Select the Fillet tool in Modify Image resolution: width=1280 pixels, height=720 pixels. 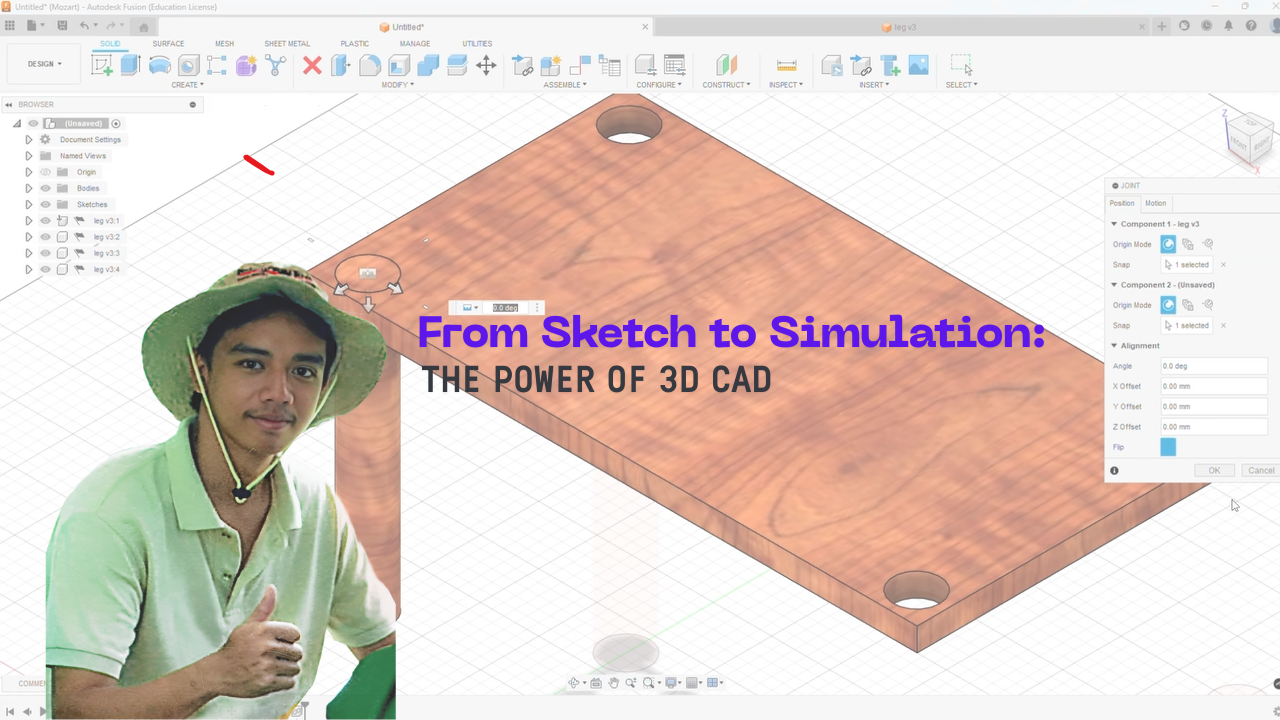click(x=370, y=64)
